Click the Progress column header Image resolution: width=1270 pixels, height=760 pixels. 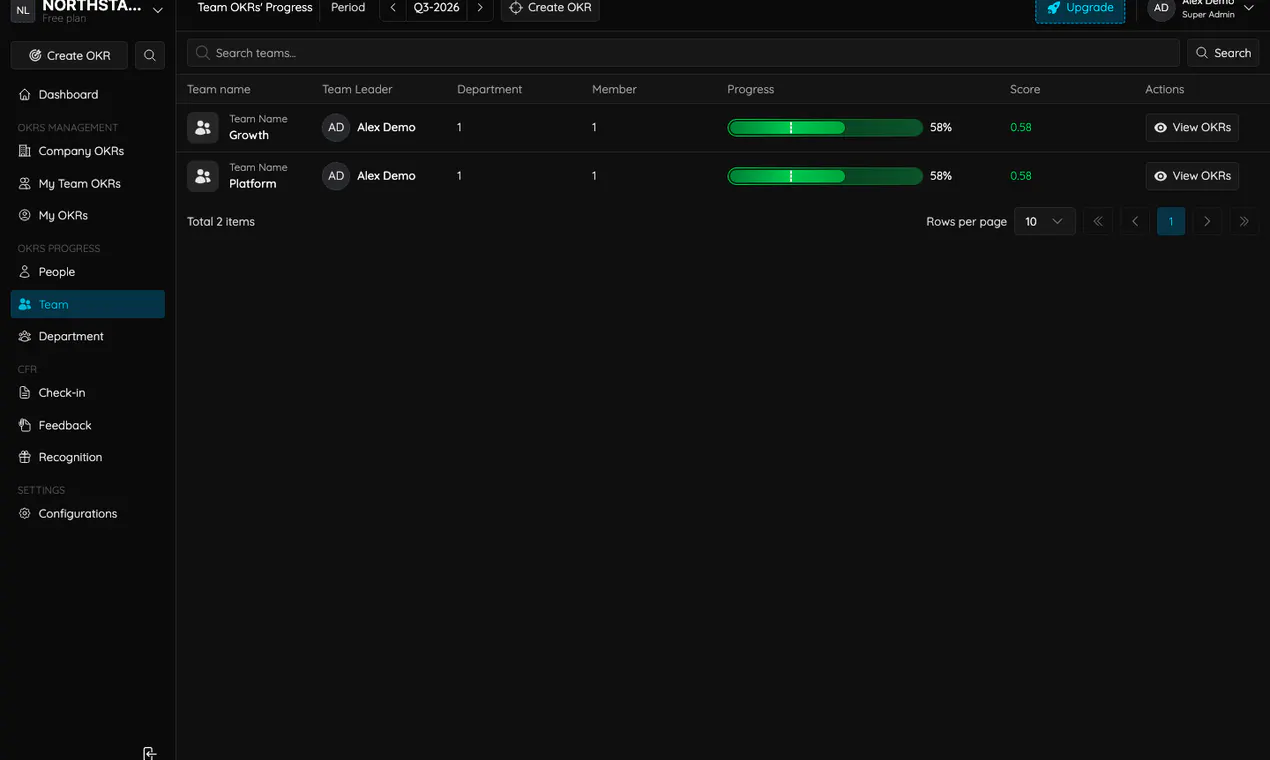[x=751, y=89]
